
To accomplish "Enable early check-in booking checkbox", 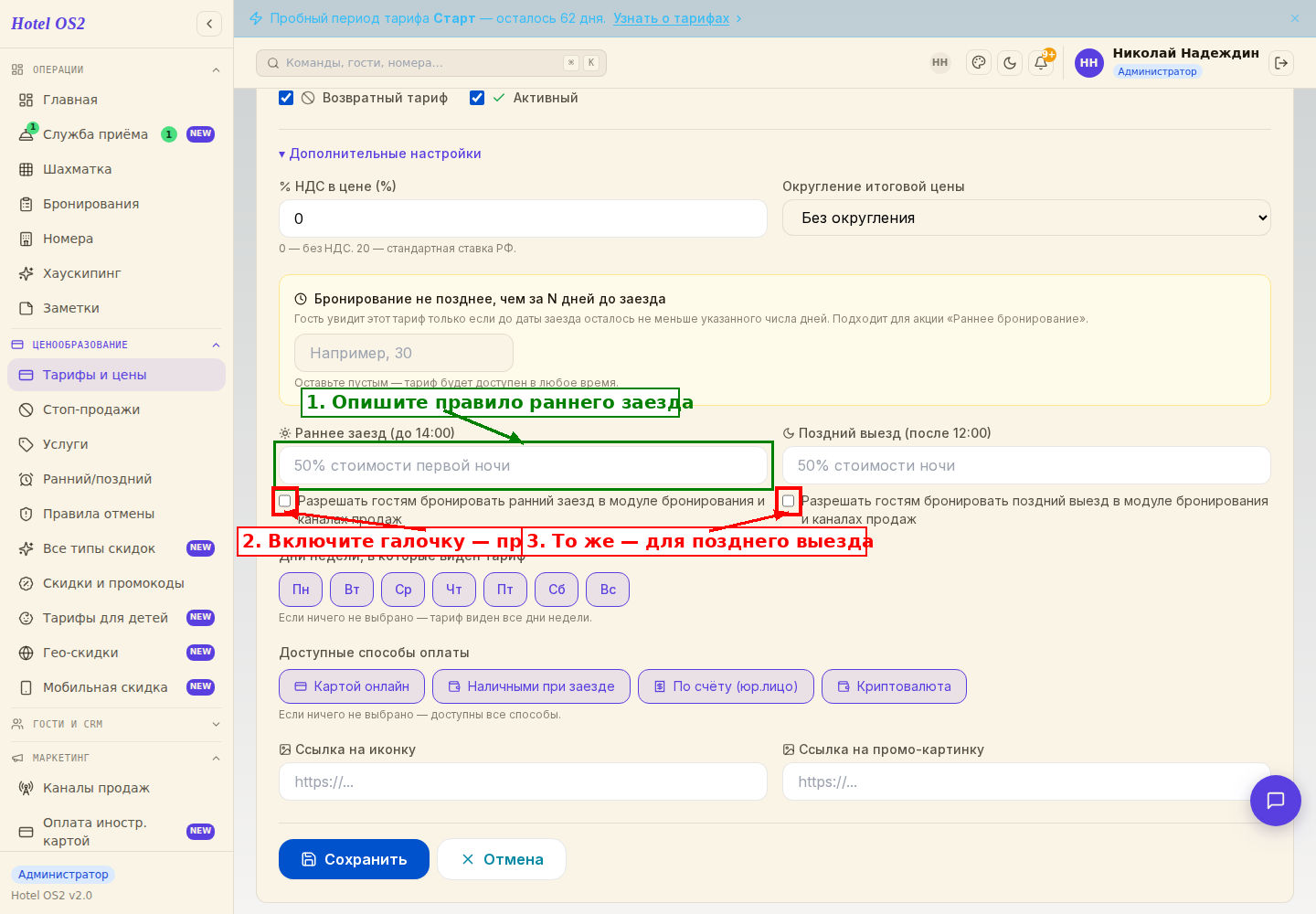I will [x=285, y=501].
